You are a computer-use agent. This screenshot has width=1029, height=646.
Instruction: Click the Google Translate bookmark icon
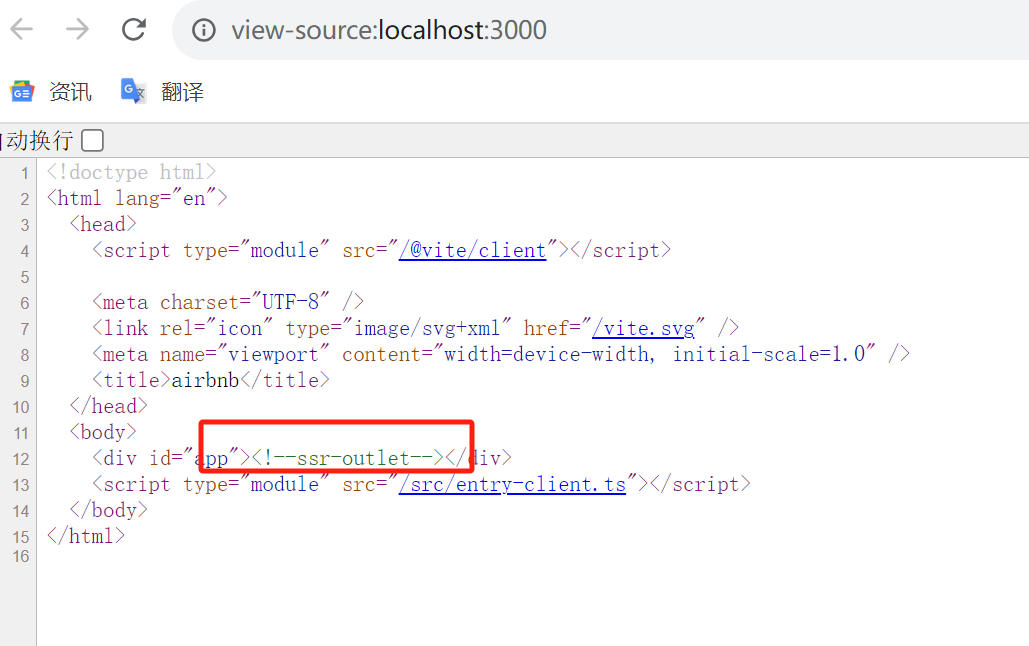pos(133,91)
